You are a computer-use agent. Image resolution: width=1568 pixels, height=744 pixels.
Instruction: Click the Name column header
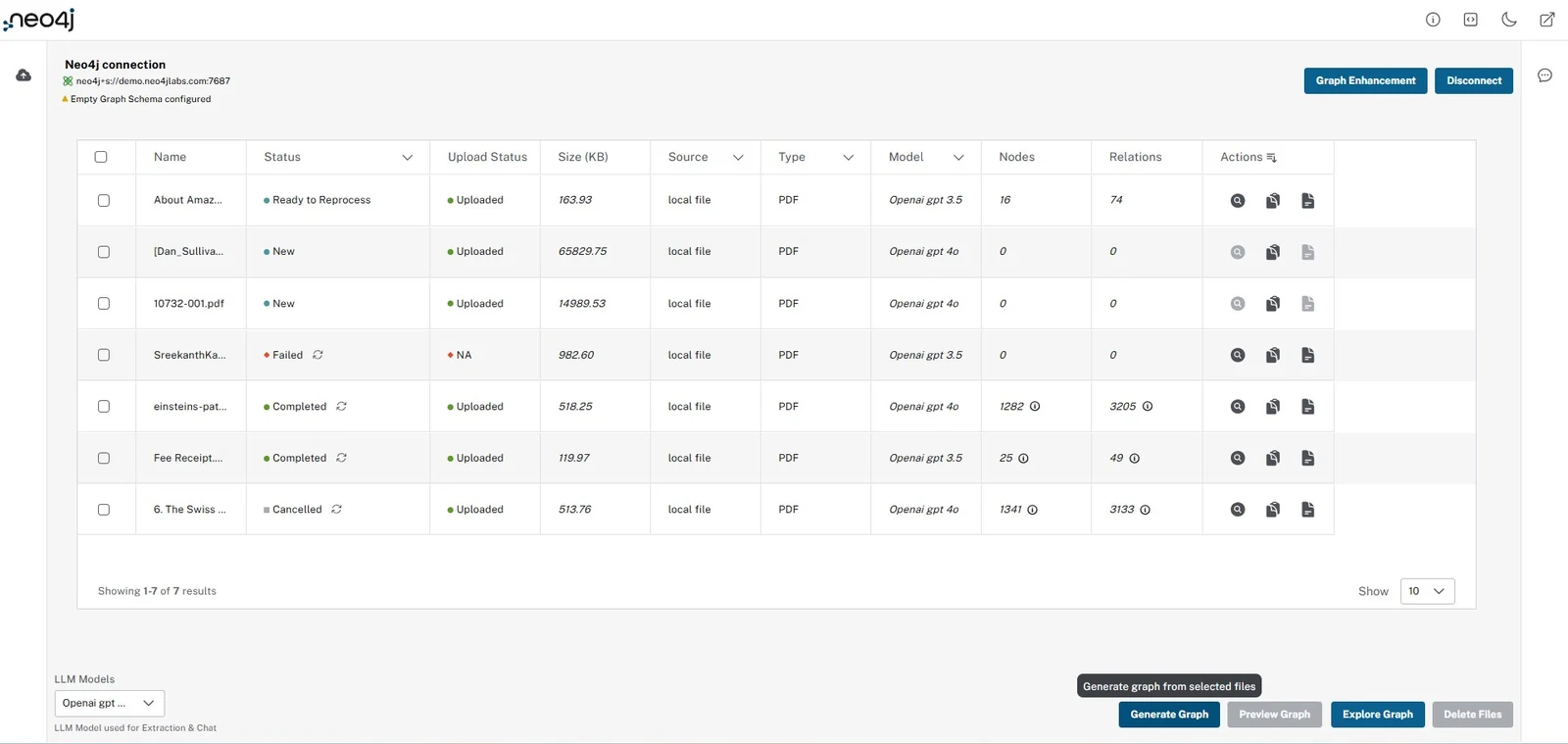pos(170,157)
